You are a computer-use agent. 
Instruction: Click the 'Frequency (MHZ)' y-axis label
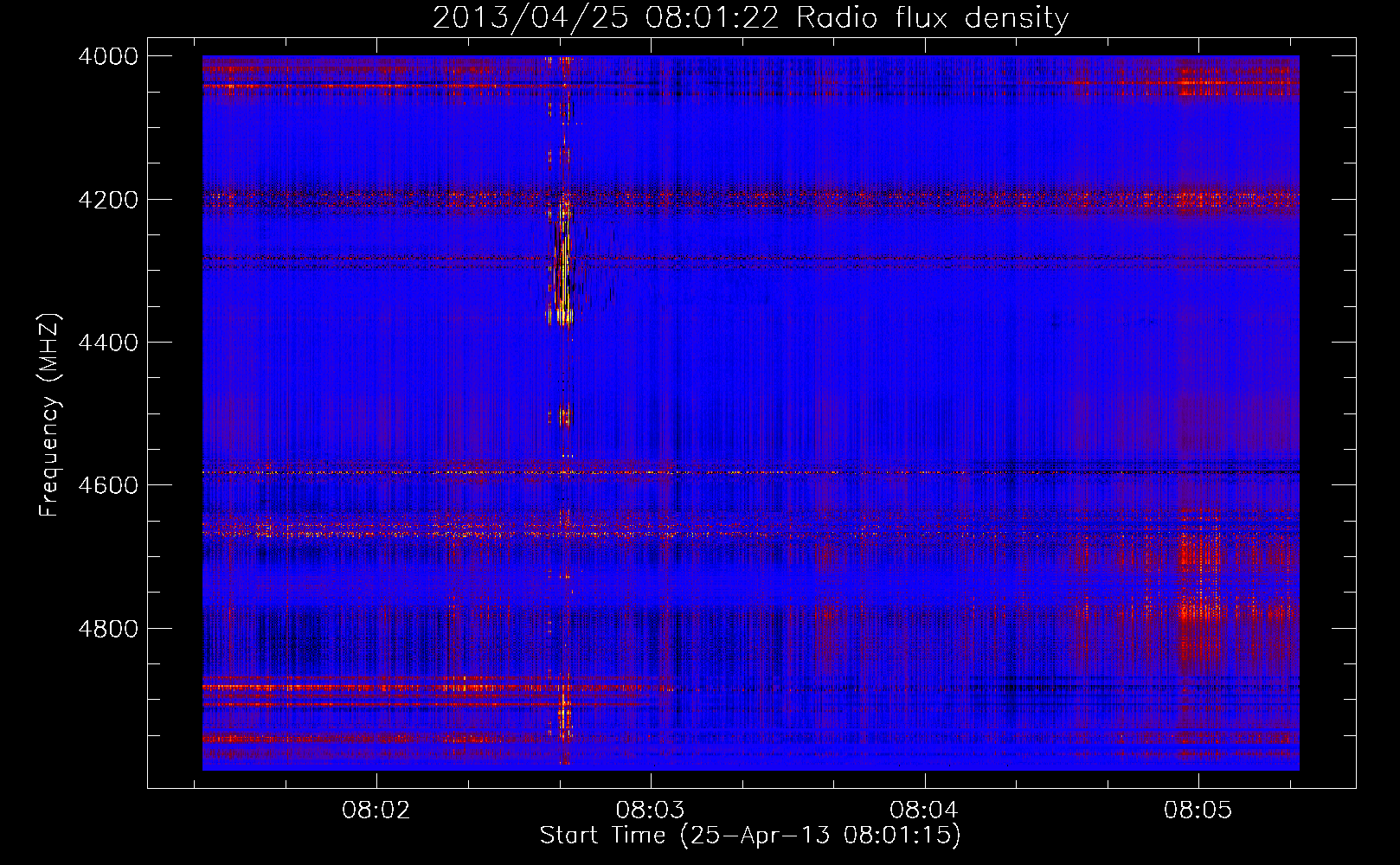pos(50,415)
